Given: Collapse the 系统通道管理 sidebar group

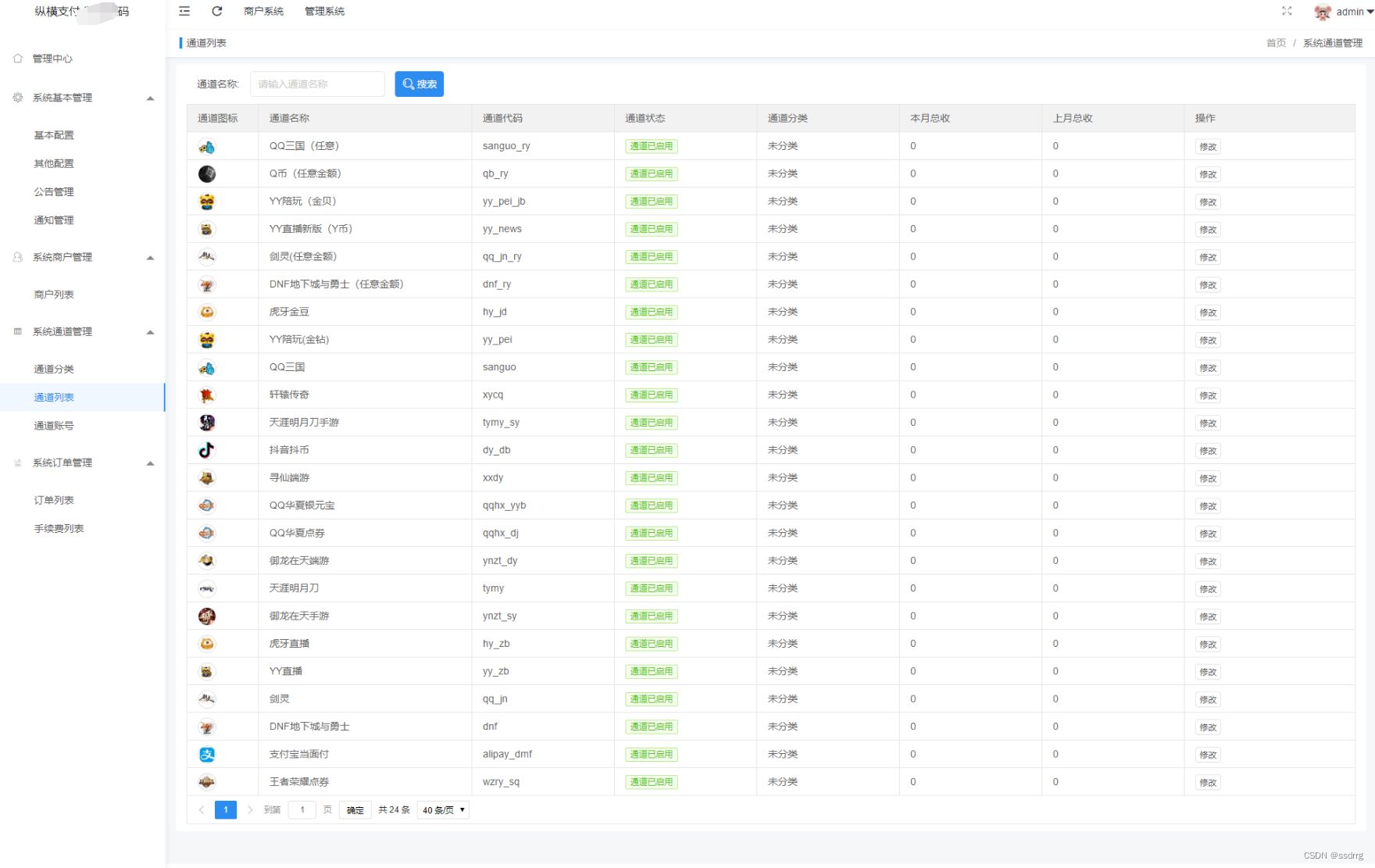Looking at the screenshot, I should coord(150,332).
